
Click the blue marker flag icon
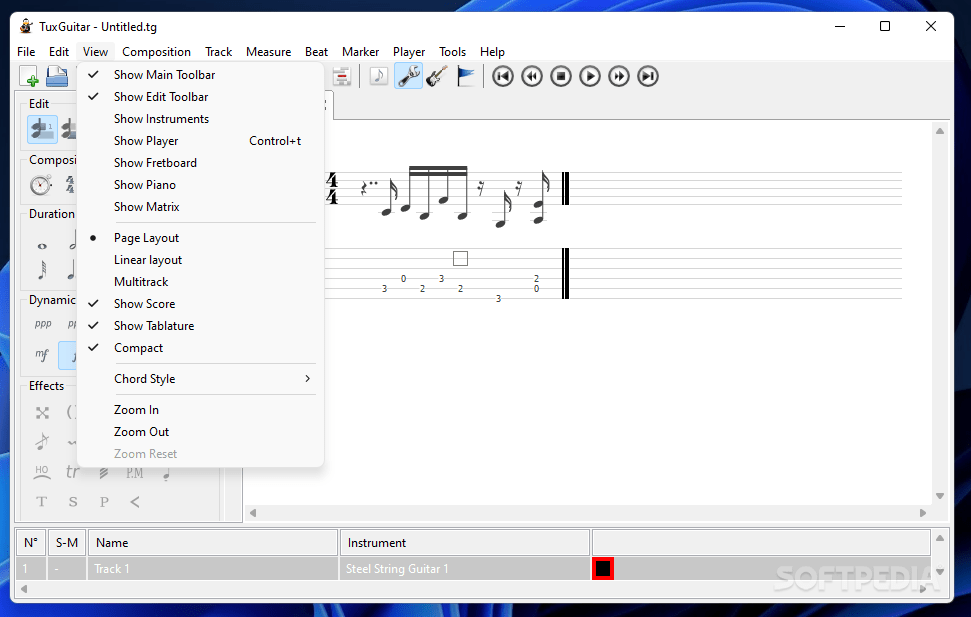466,76
